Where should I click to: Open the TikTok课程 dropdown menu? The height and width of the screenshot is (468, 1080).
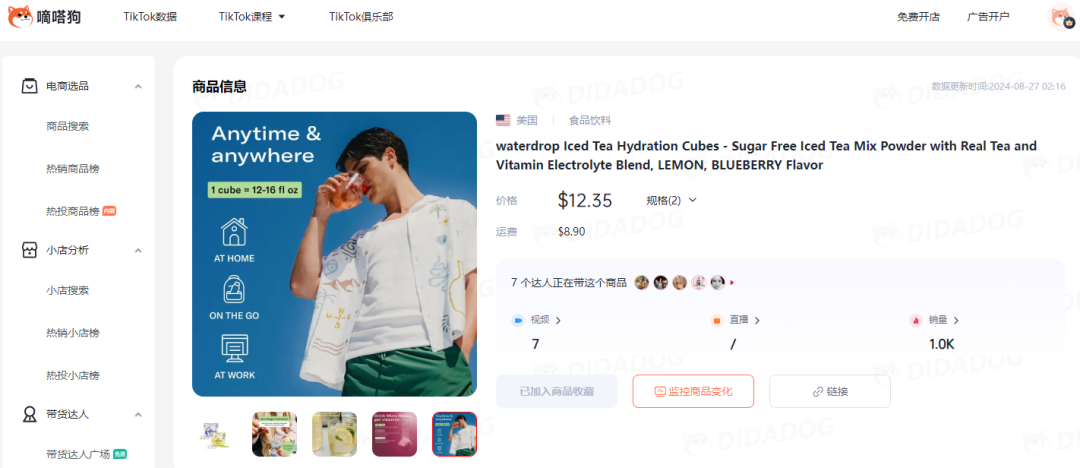(x=252, y=17)
